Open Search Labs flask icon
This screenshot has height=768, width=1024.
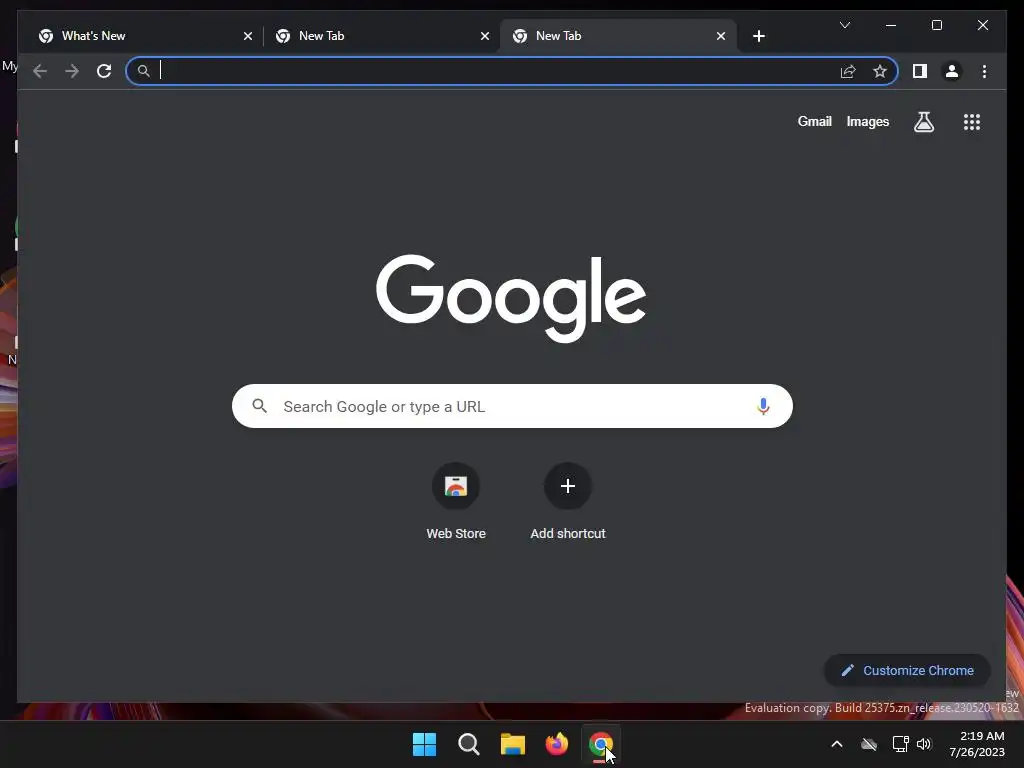click(923, 121)
